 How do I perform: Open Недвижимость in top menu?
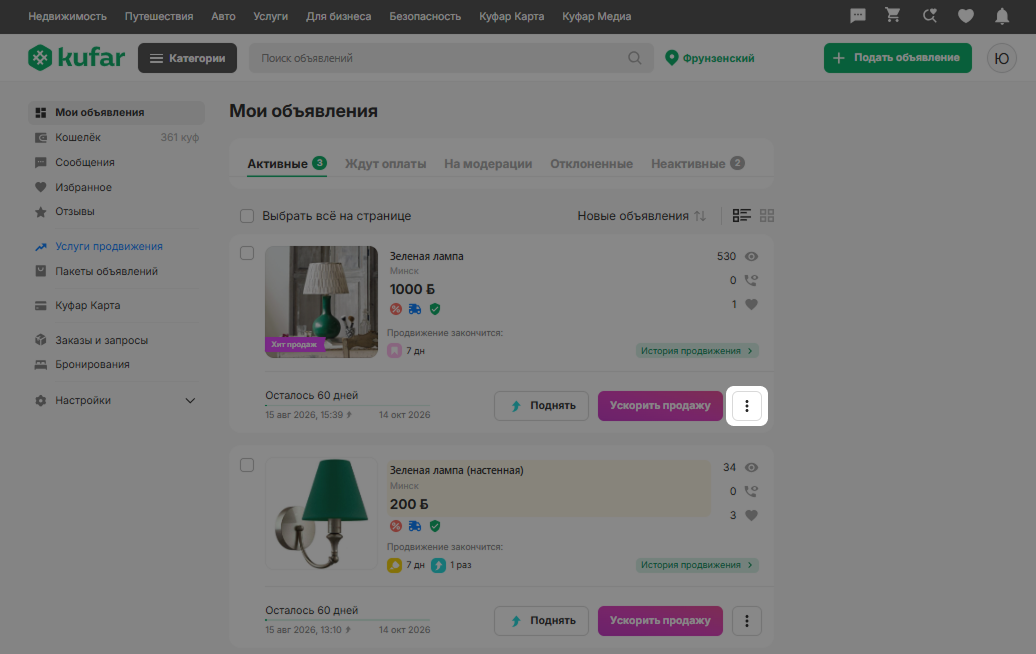pyautogui.click(x=67, y=17)
